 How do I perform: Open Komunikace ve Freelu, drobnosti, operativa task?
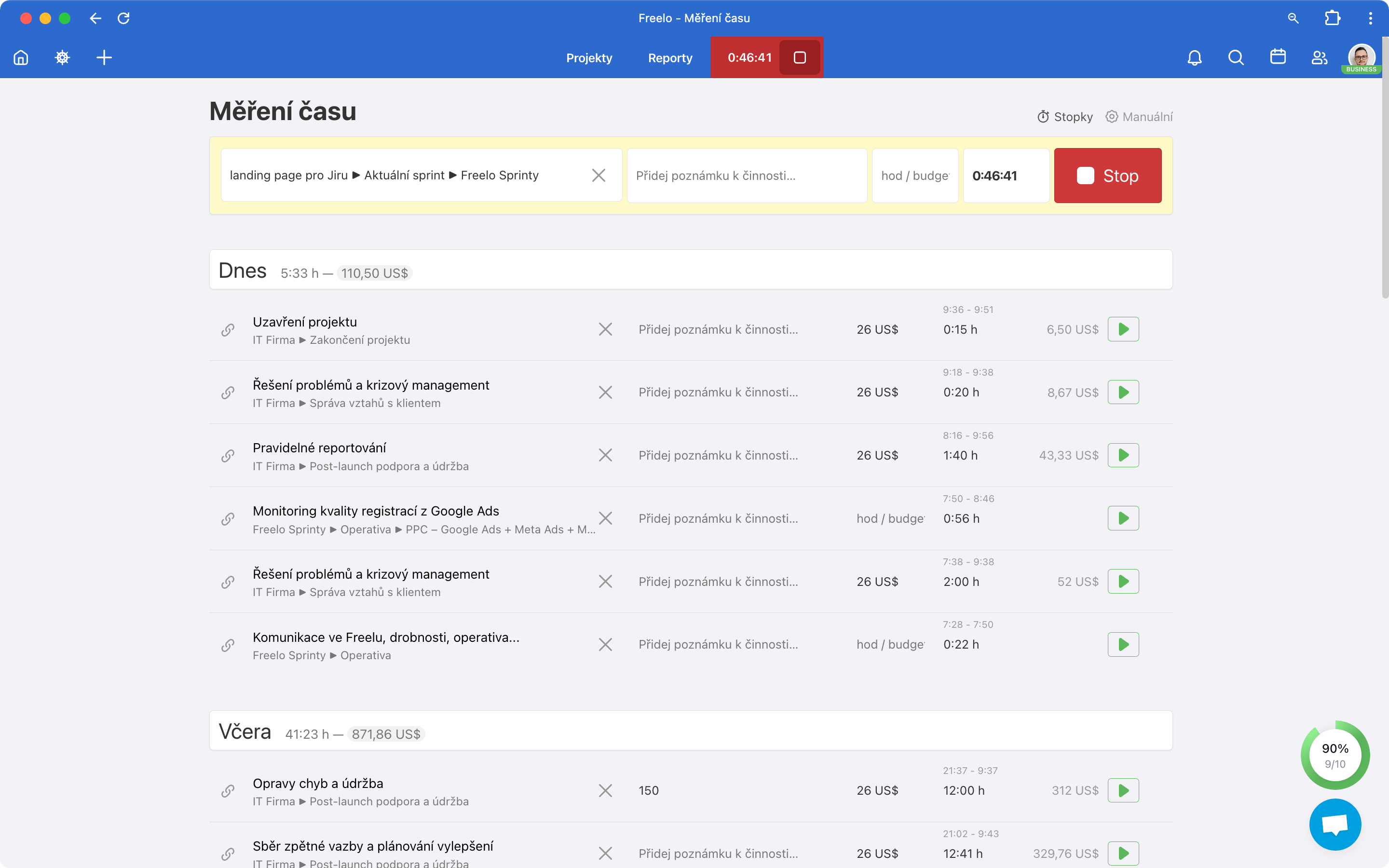point(386,637)
